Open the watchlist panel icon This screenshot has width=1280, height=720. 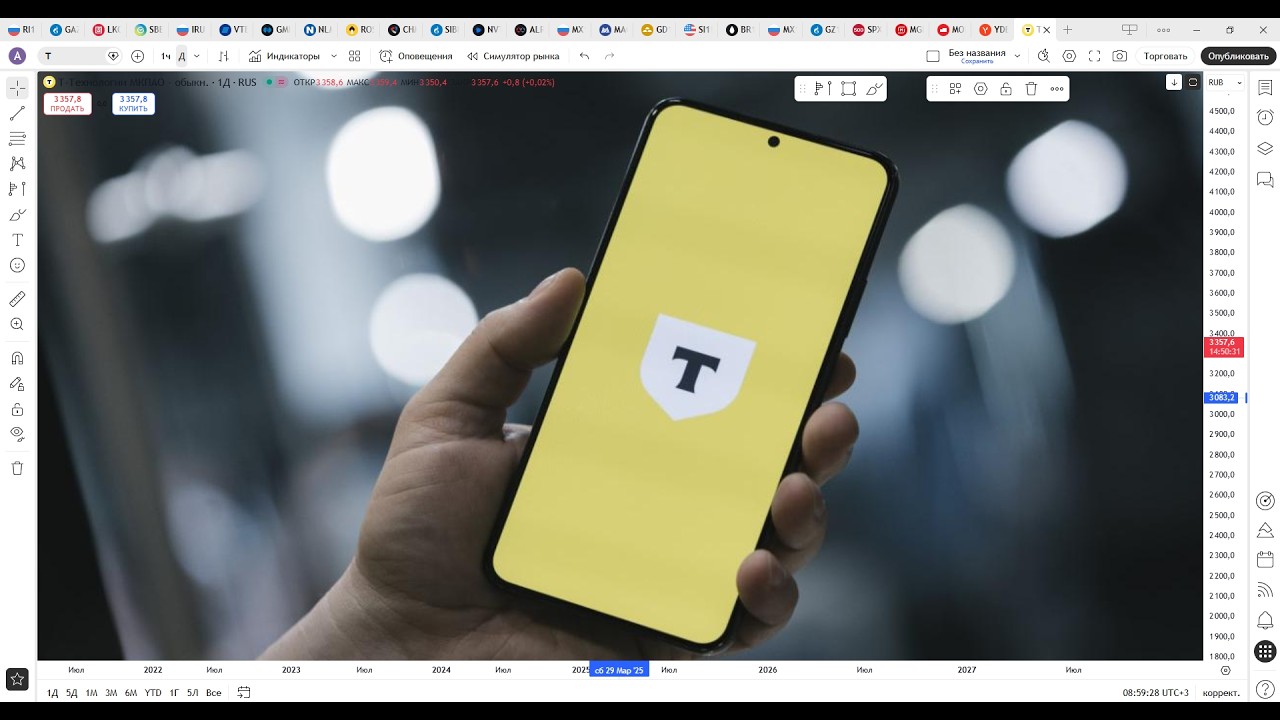point(1265,88)
